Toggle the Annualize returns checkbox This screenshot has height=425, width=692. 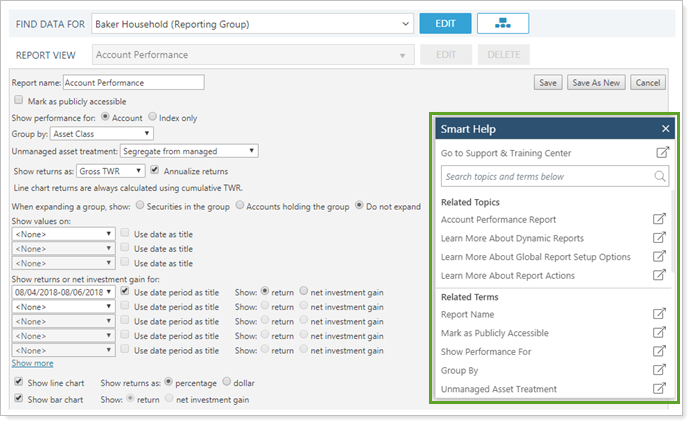pos(155,171)
